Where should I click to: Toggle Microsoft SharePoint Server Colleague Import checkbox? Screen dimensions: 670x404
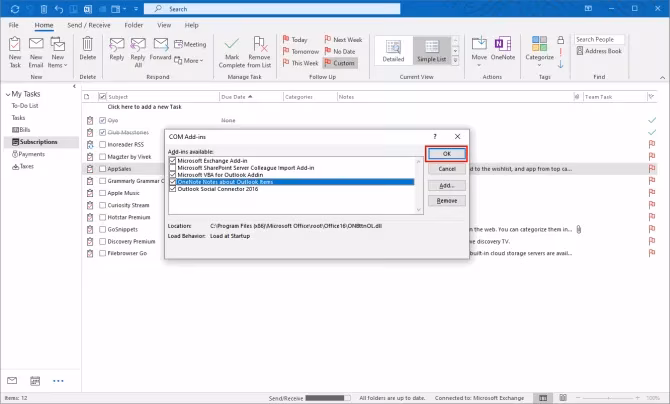point(173,168)
